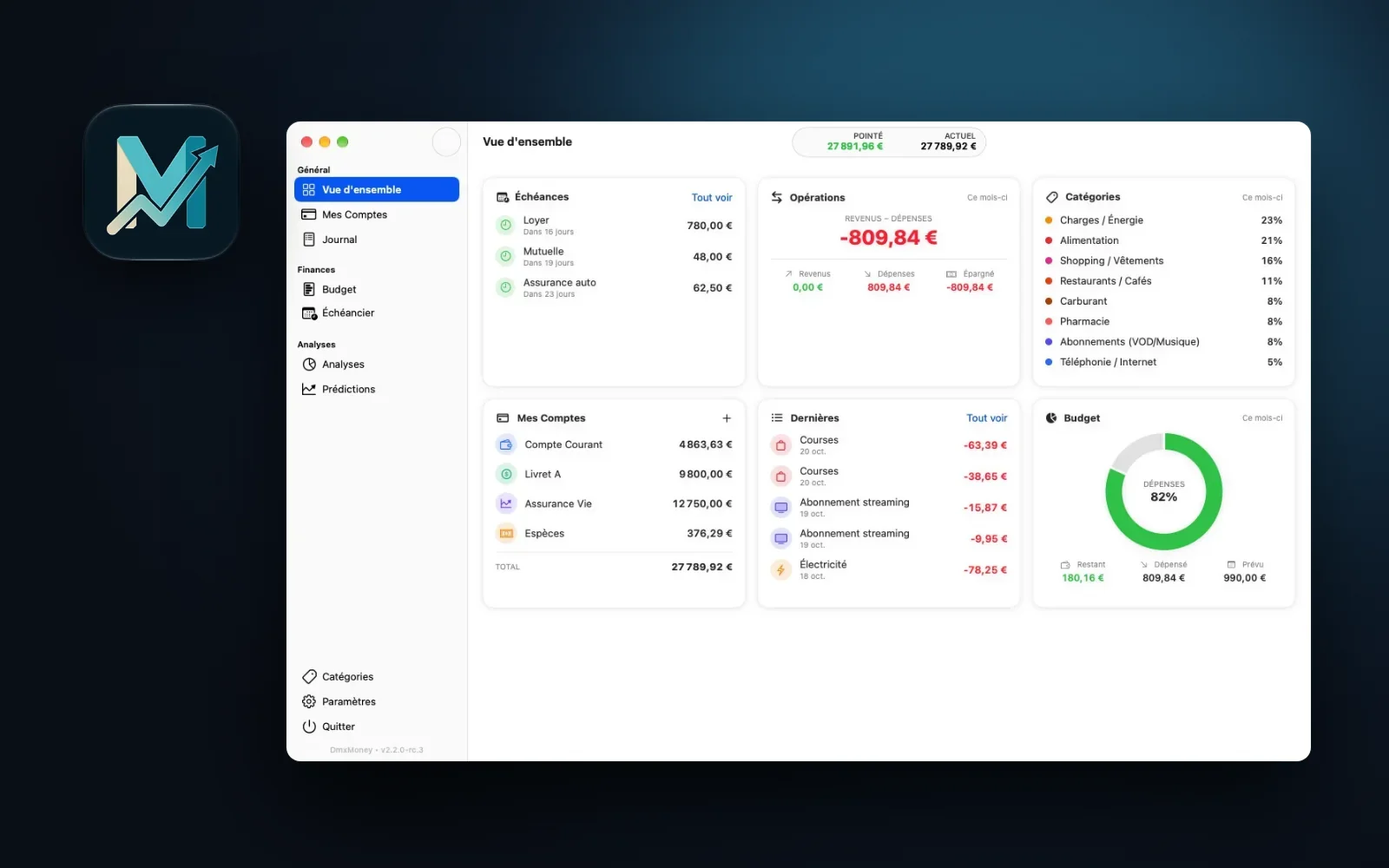Open Paramètres gear settings
Screen dimensions: 1389x868
(309, 701)
